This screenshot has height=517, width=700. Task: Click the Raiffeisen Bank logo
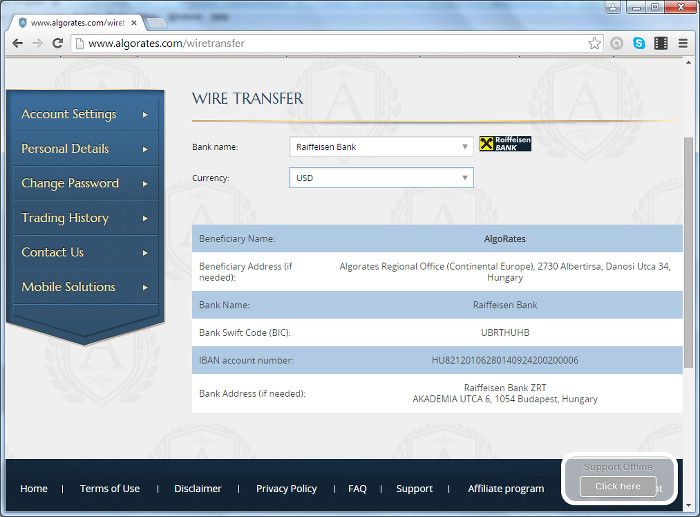pyautogui.click(x=505, y=144)
